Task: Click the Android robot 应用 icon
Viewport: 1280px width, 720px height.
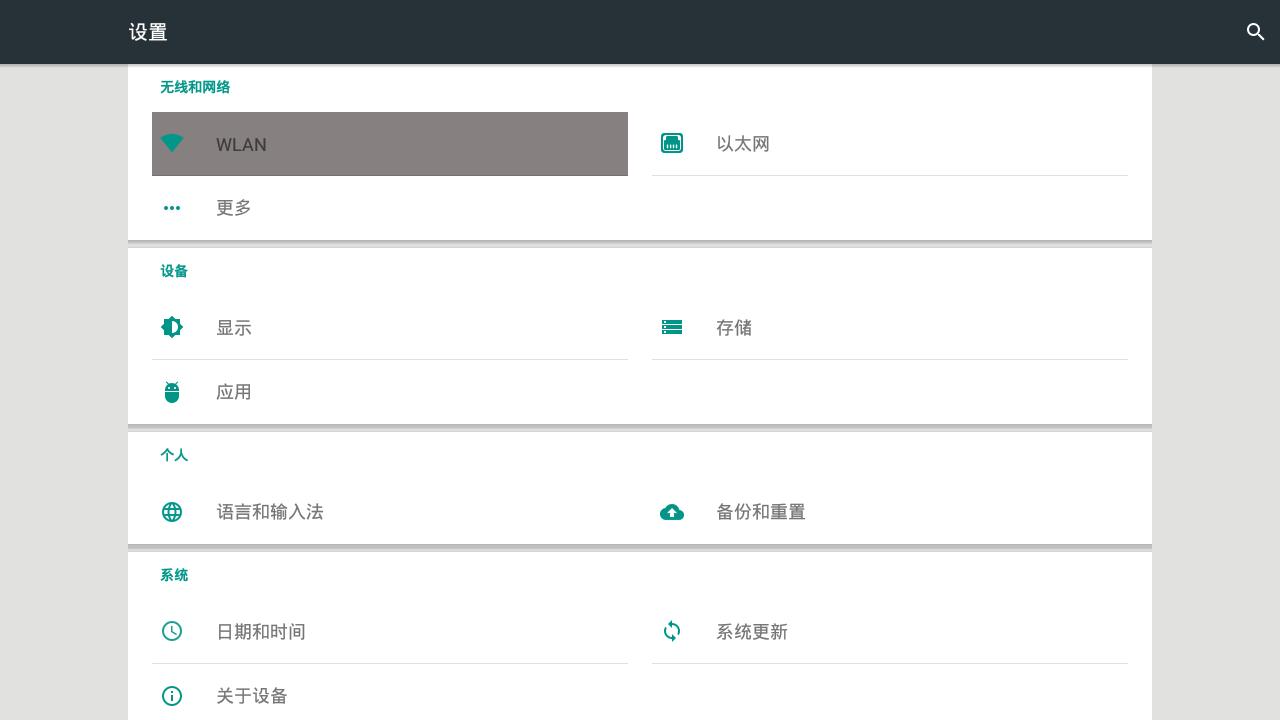Action: (x=172, y=392)
